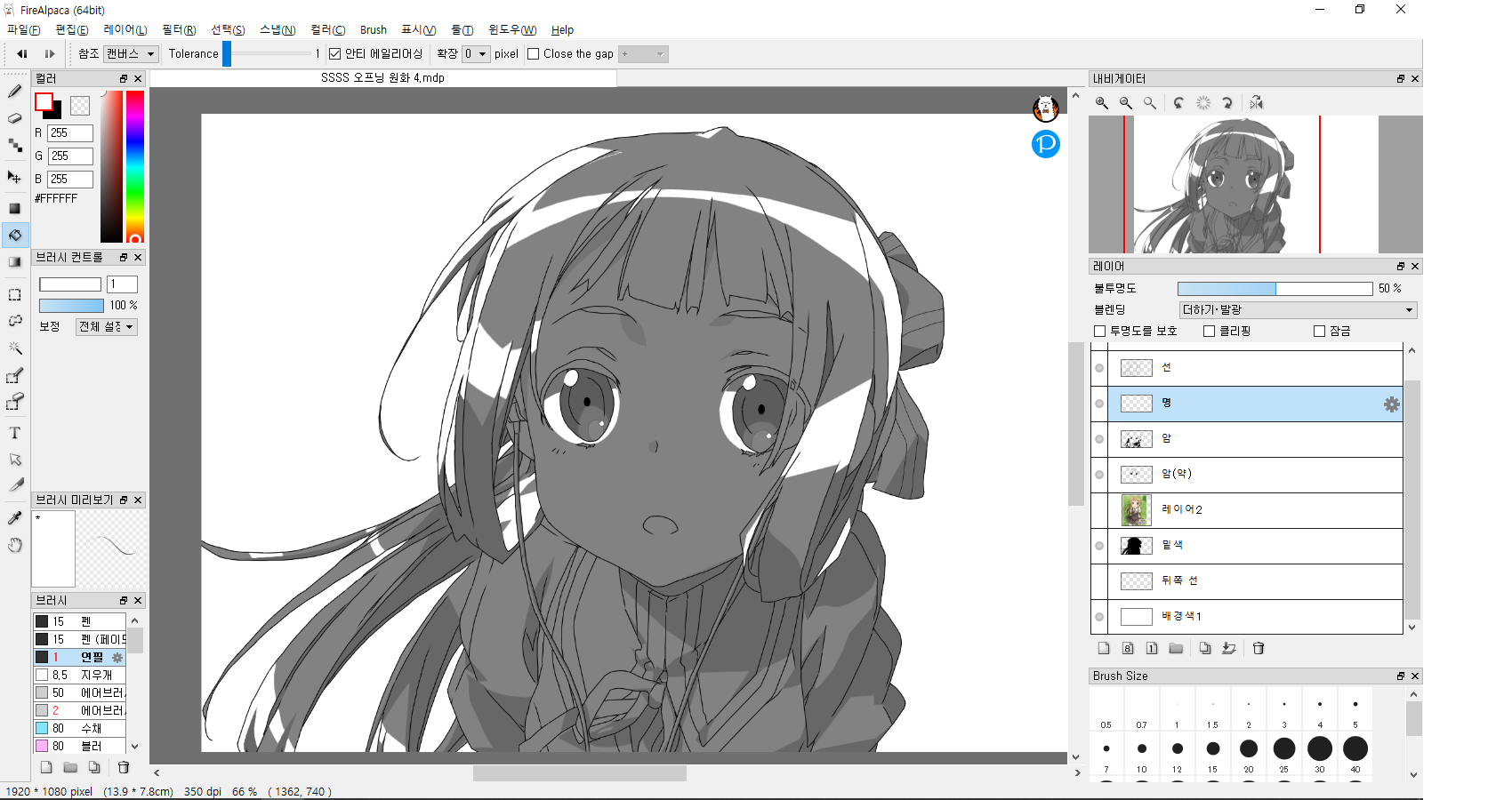This screenshot has height=800, width=1512.
Task: Choose the Text tool
Action: pyautogui.click(x=15, y=433)
